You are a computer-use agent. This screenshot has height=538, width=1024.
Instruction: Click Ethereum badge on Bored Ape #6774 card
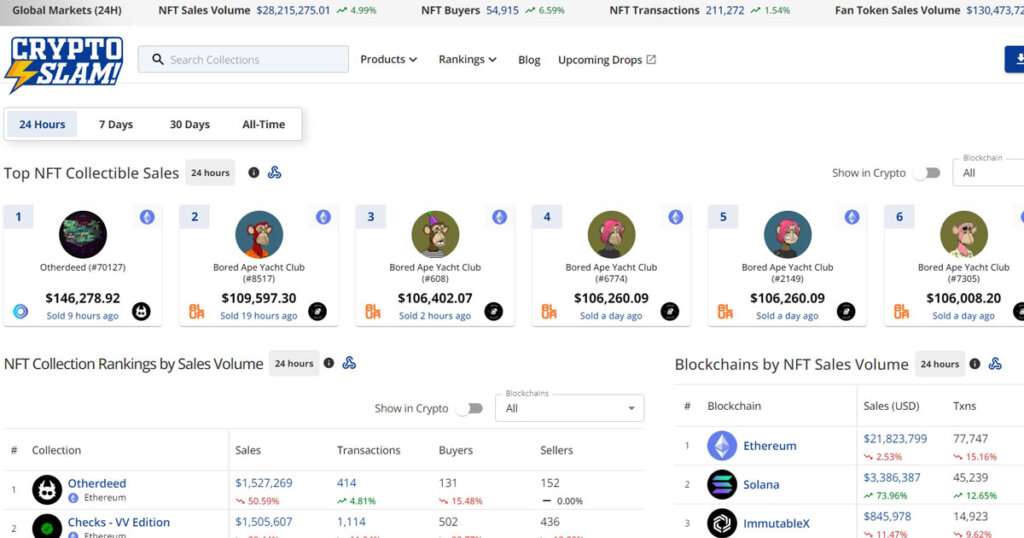click(676, 217)
